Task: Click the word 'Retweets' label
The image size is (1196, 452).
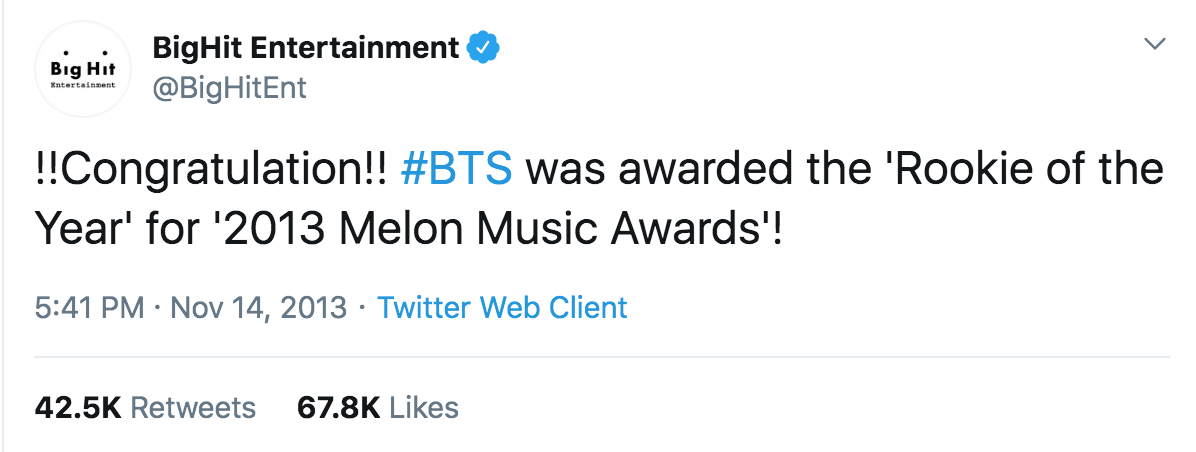Action: [194, 407]
